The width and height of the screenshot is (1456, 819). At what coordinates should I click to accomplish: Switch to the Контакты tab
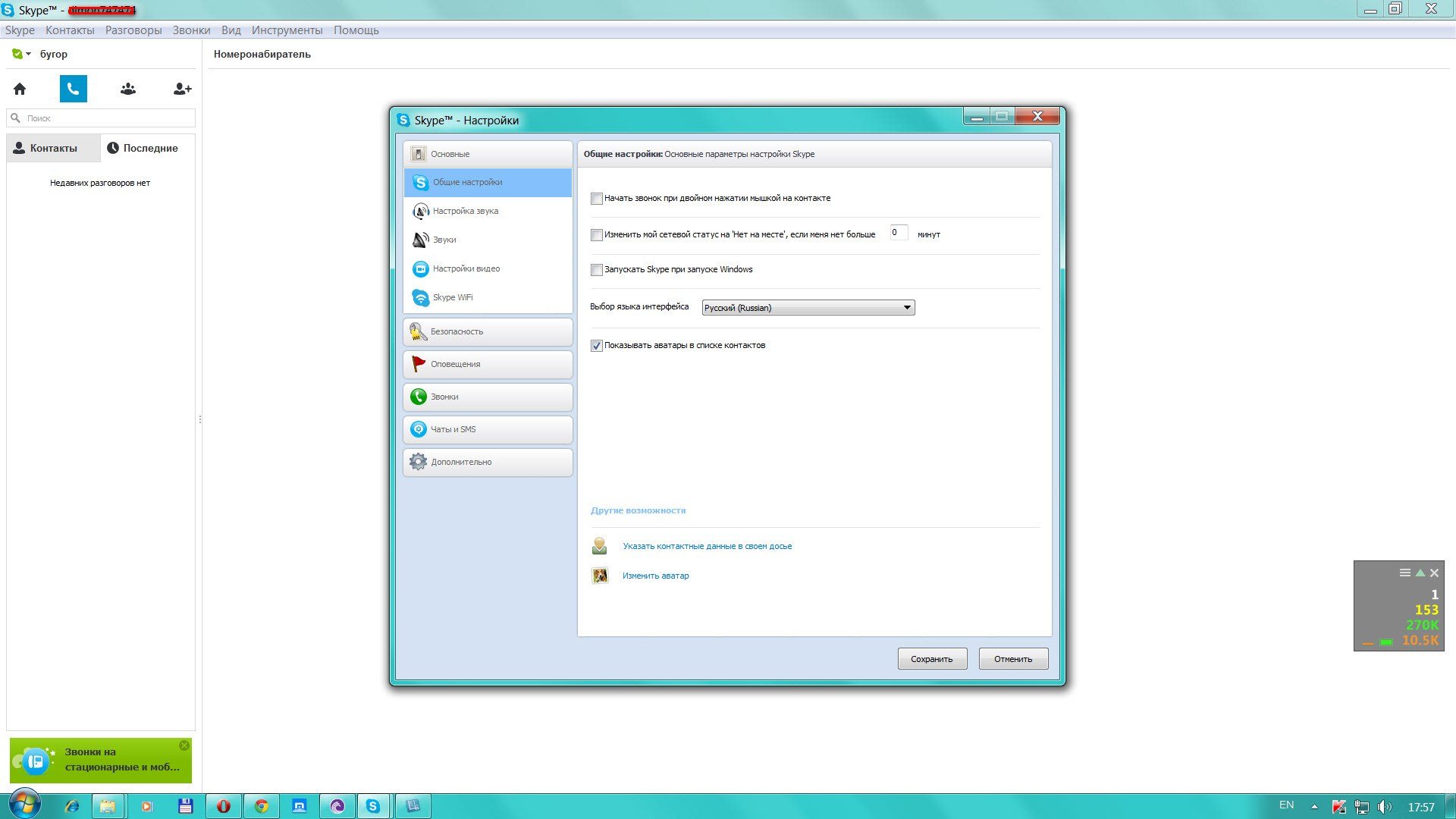coord(53,148)
